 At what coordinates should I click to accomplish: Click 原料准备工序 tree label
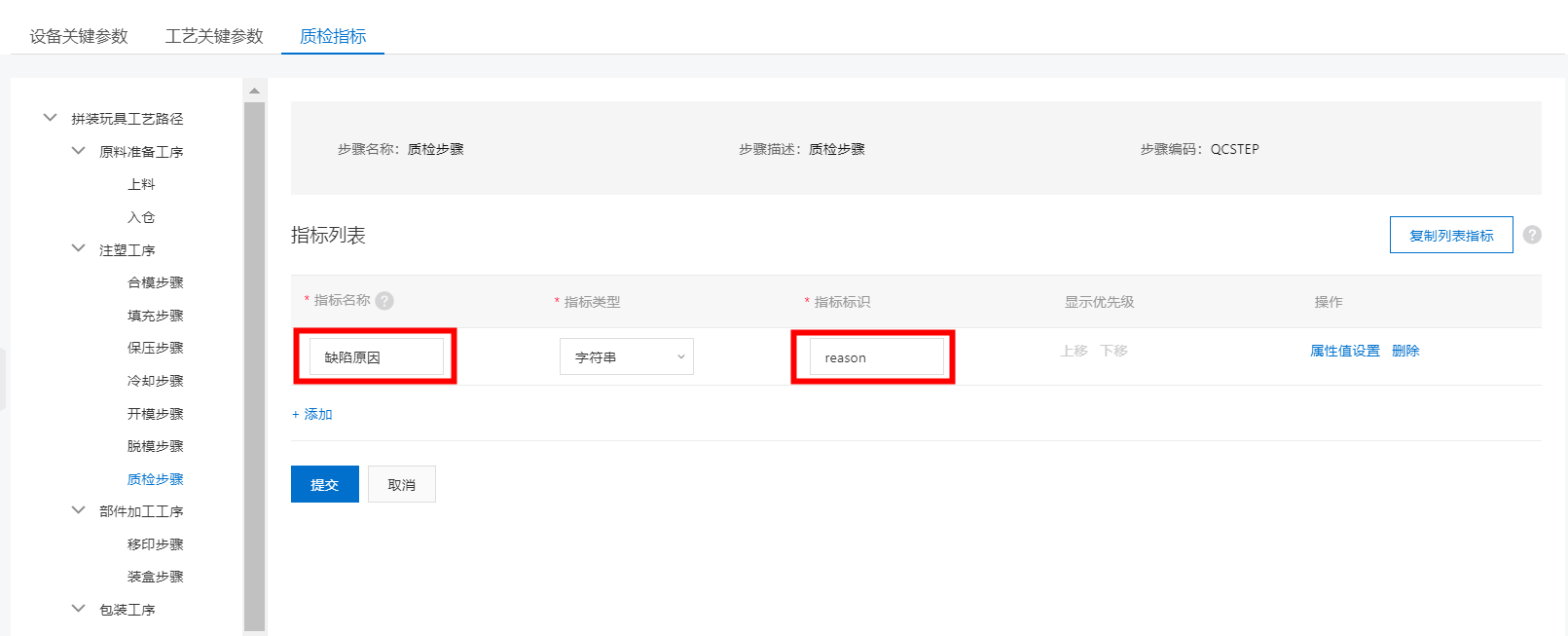(x=141, y=152)
